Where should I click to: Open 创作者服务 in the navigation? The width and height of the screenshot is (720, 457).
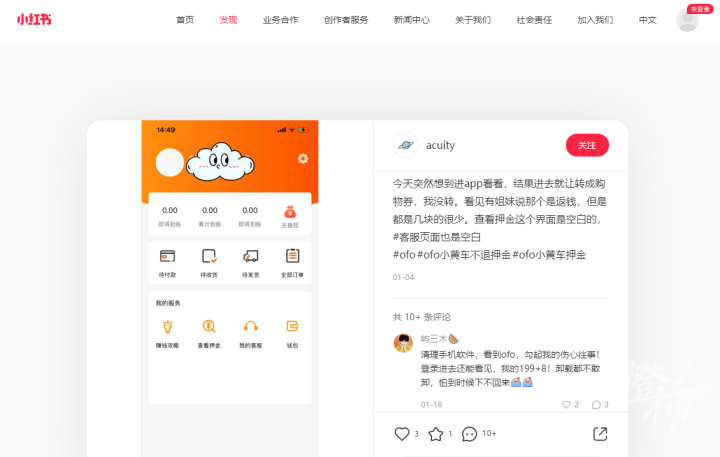[346, 20]
